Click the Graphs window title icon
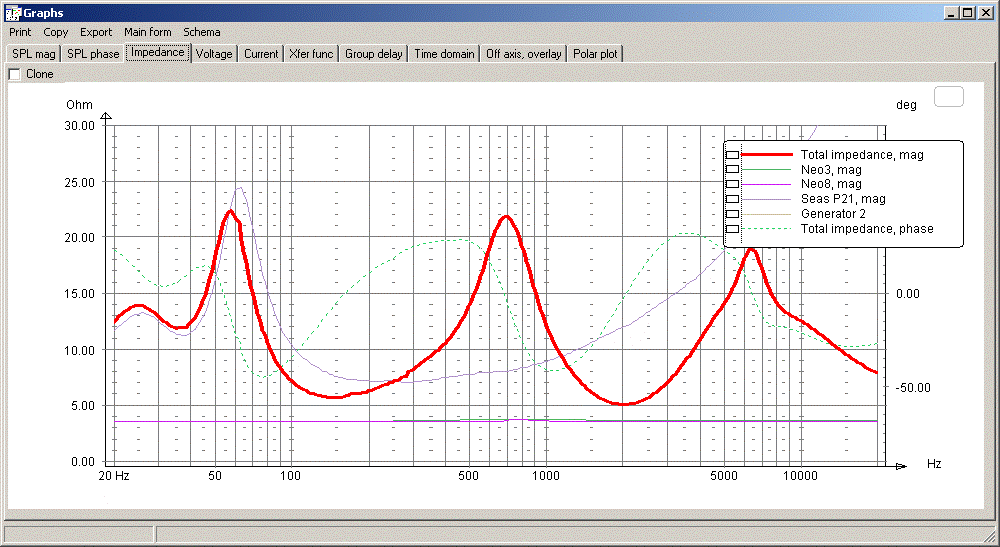This screenshot has width=1000, height=547. (13, 12)
